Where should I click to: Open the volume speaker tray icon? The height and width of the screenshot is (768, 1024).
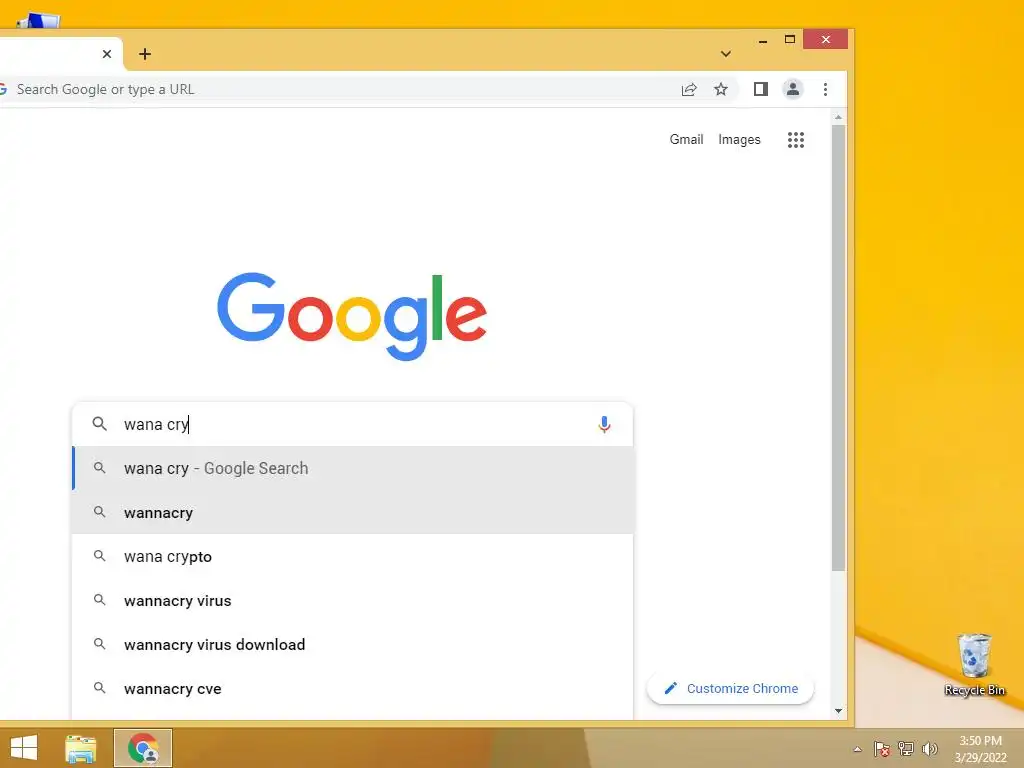click(929, 749)
